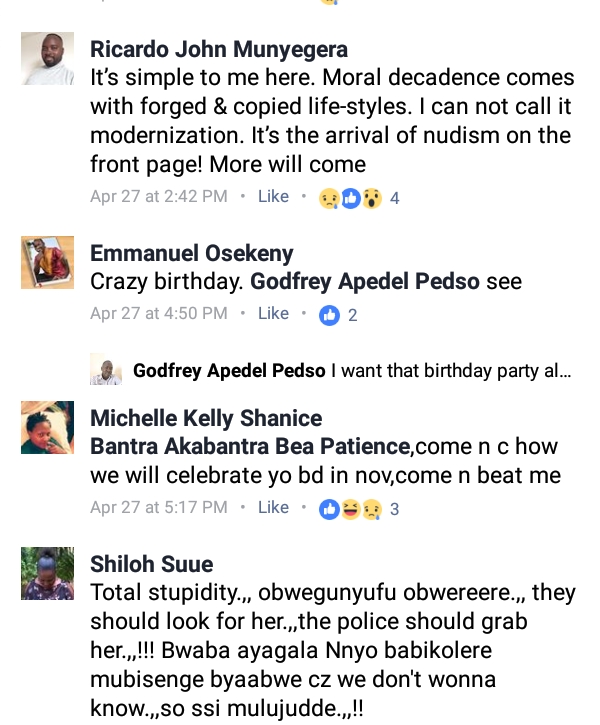Click the Apr 27 at 5:17 PM timestamp

[158, 508]
